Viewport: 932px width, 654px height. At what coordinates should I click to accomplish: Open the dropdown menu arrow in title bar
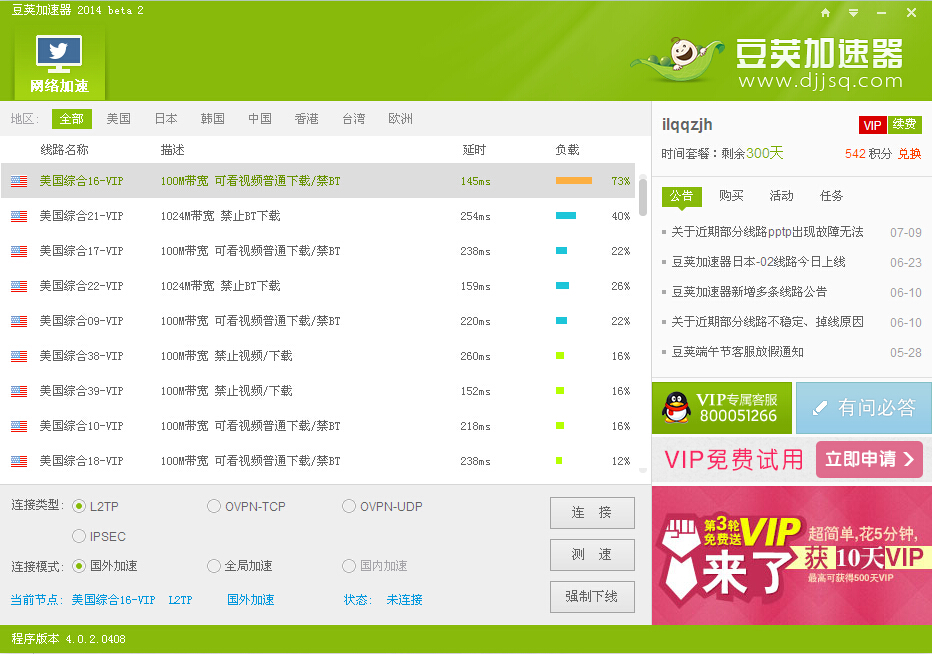(x=854, y=12)
